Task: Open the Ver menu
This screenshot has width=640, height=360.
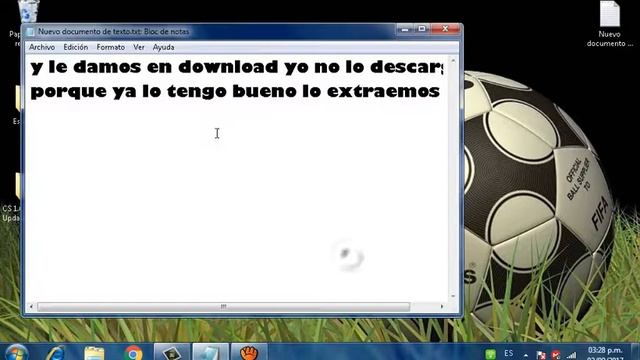Action: point(139,47)
